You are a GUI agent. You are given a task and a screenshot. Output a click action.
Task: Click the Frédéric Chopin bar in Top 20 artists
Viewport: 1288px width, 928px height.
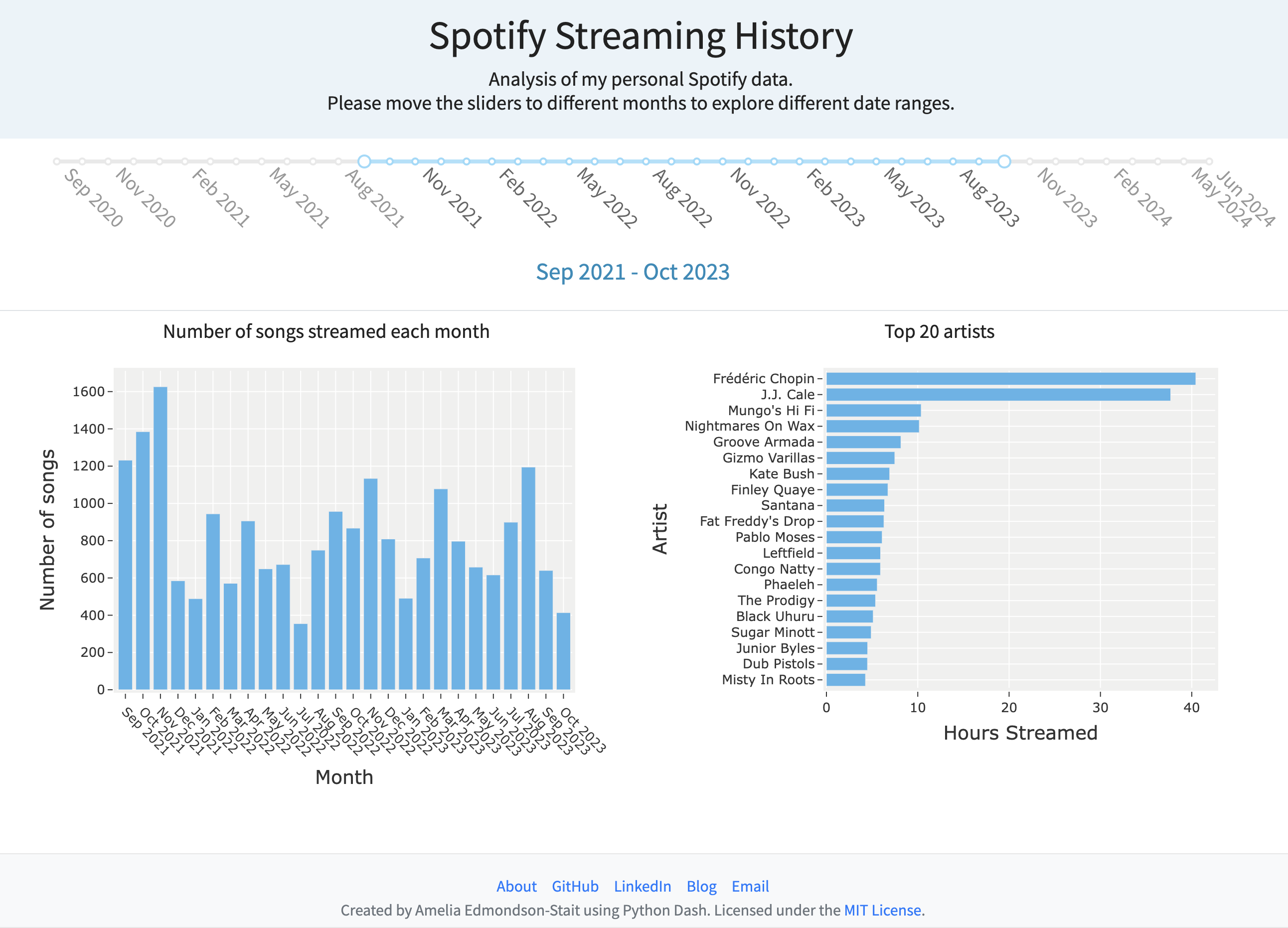(x=1011, y=378)
